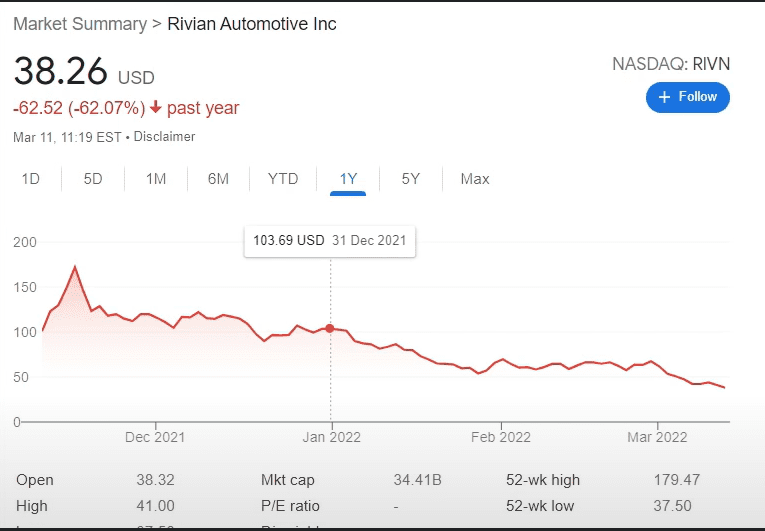Click the NASDAQ: RIVN ticker label

coord(671,64)
